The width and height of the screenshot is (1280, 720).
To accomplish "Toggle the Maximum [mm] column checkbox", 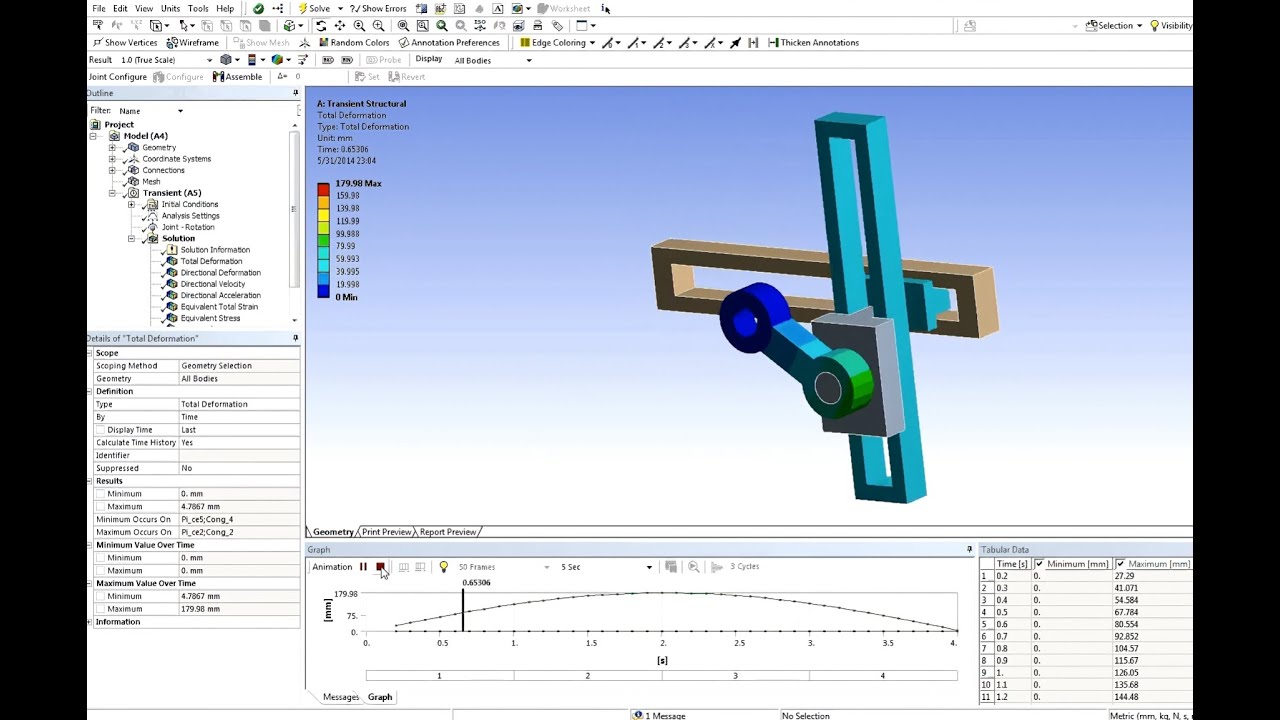I will coord(1120,564).
